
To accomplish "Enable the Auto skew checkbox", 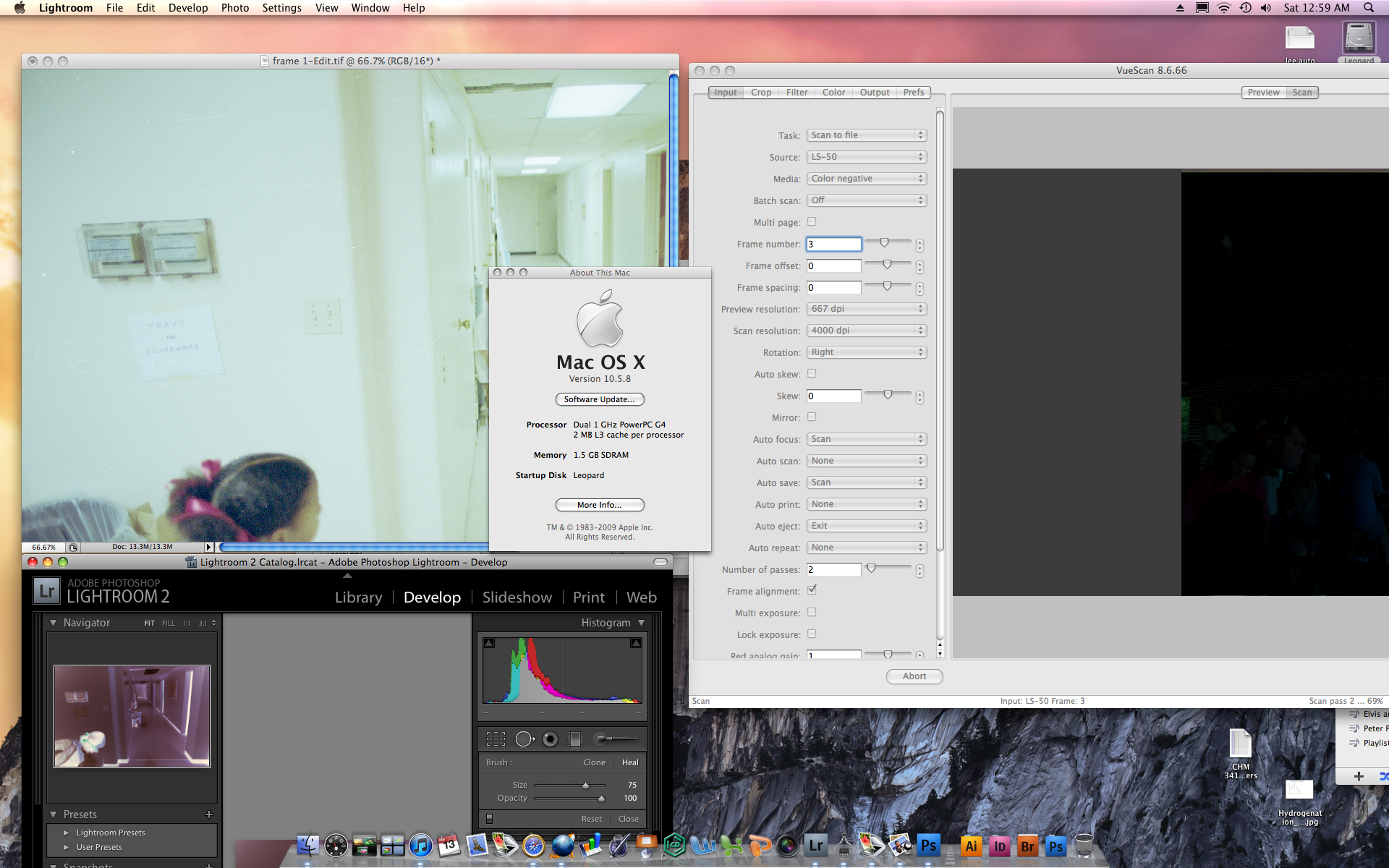I will click(812, 374).
